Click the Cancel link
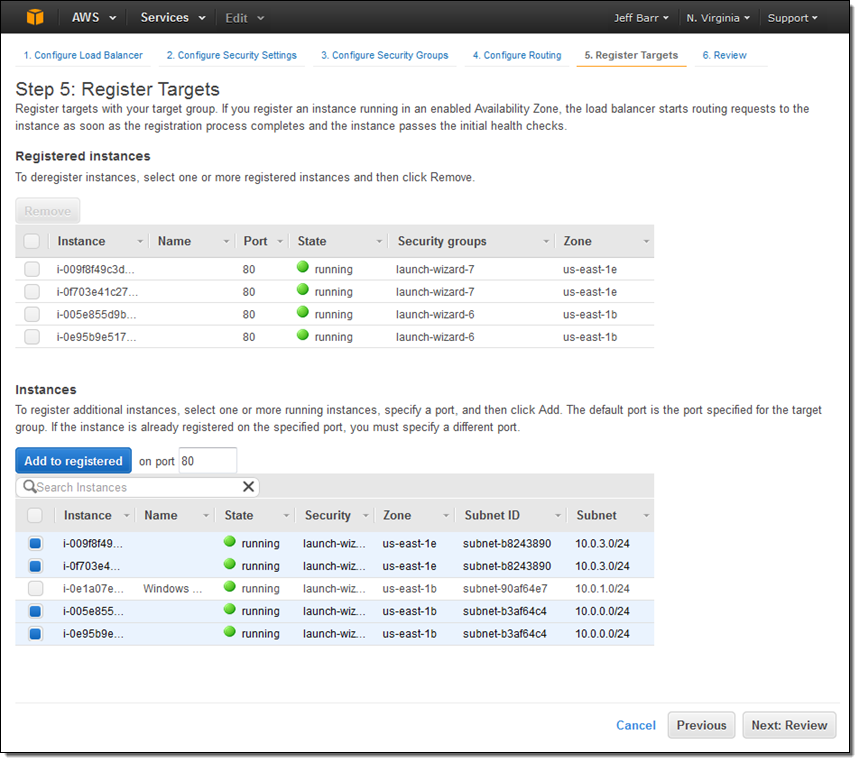860x763 pixels. click(635, 725)
